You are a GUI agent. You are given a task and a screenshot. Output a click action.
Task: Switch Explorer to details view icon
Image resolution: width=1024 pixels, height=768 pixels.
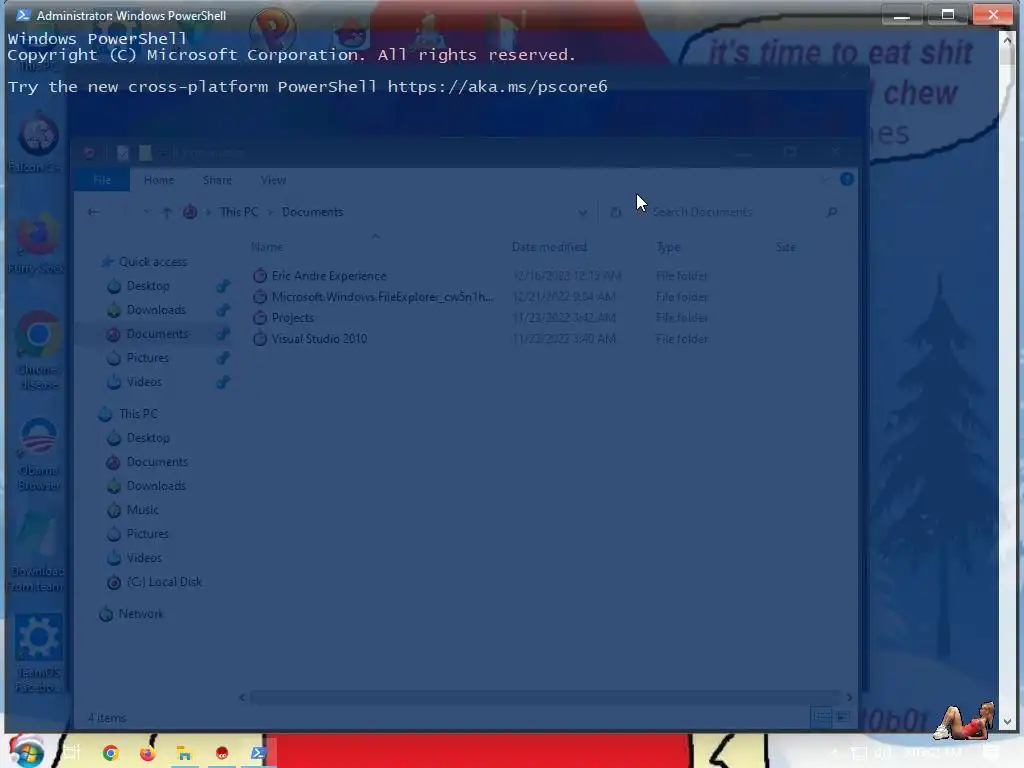click(822, 717)
